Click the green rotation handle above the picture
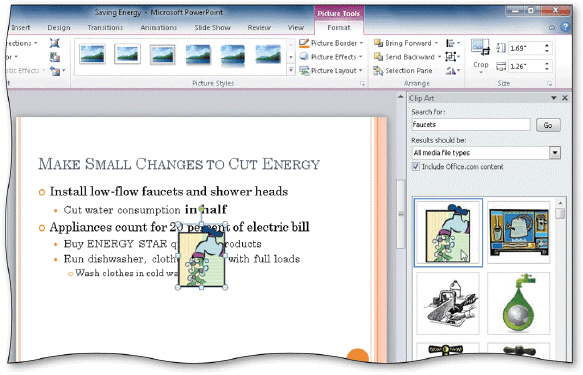The image size is (583, 375). [x=202, y=209]
